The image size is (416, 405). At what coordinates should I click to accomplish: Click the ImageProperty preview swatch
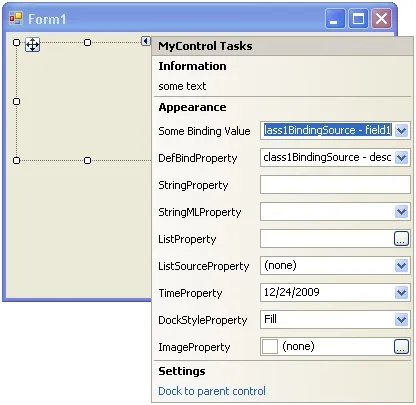pyautogui.click(x=270, y=346)
